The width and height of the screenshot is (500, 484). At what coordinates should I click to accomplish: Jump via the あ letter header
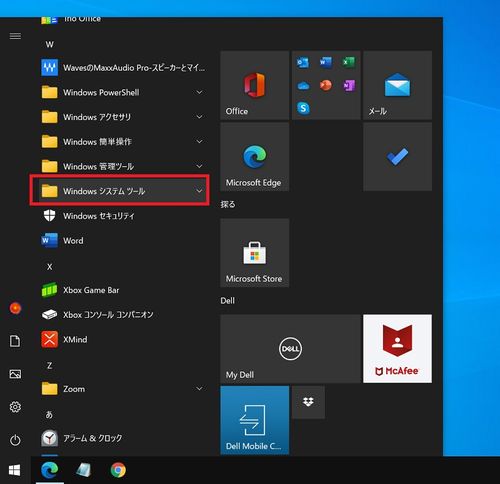point(49,415)
